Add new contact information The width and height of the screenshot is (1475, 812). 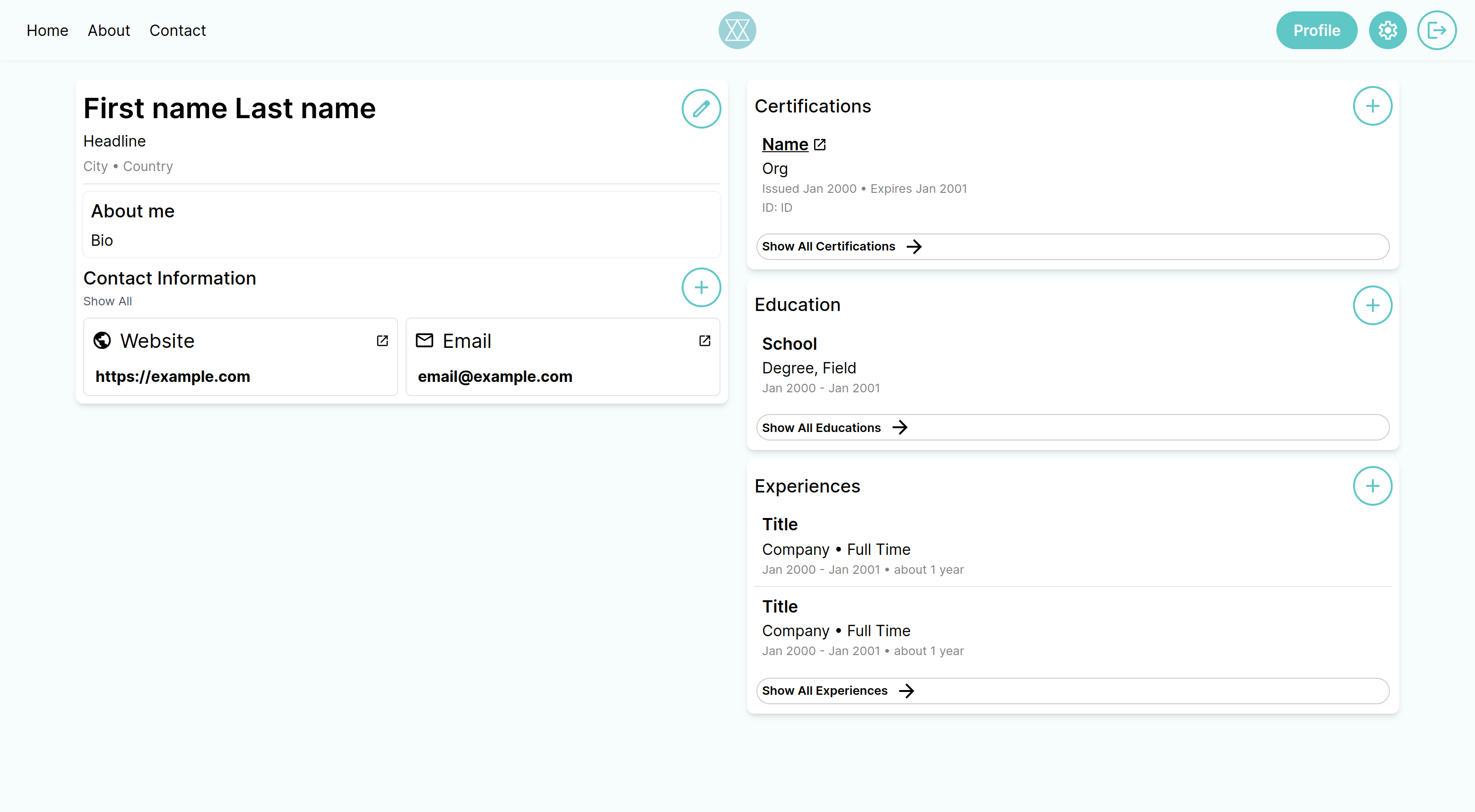(701, 287)
